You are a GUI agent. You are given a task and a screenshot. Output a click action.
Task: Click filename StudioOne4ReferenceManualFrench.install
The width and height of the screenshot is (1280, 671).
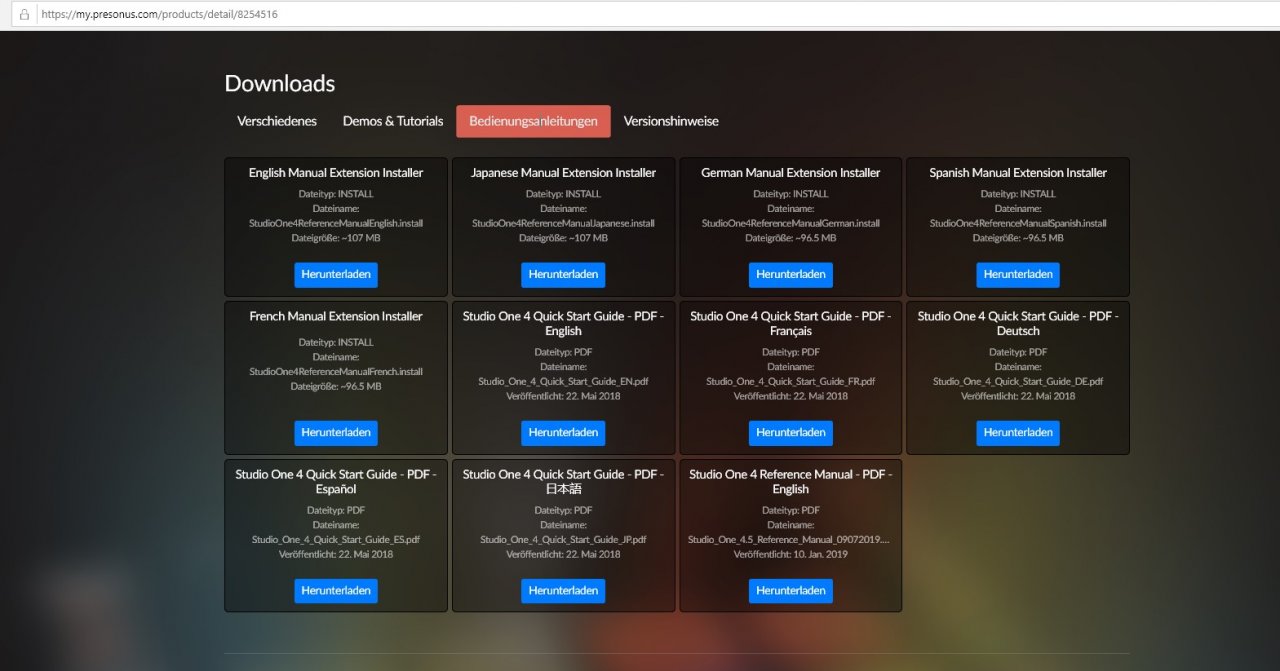coord(336,371)
